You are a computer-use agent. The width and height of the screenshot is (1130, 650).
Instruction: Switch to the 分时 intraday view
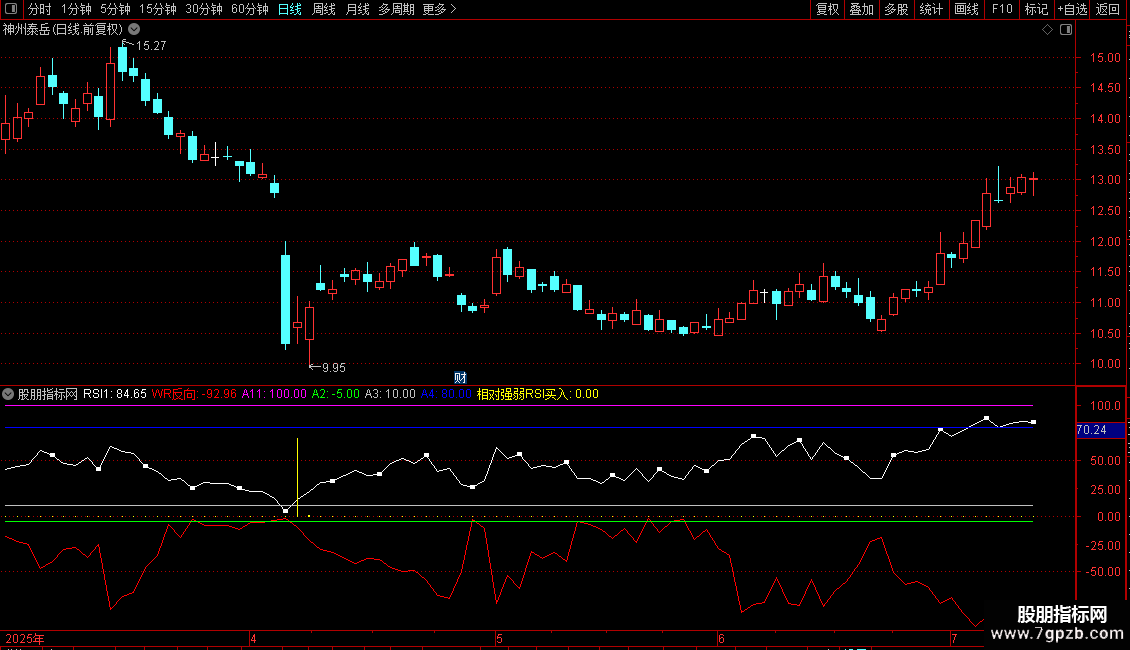pyautogui.click(x=40, y=9)
